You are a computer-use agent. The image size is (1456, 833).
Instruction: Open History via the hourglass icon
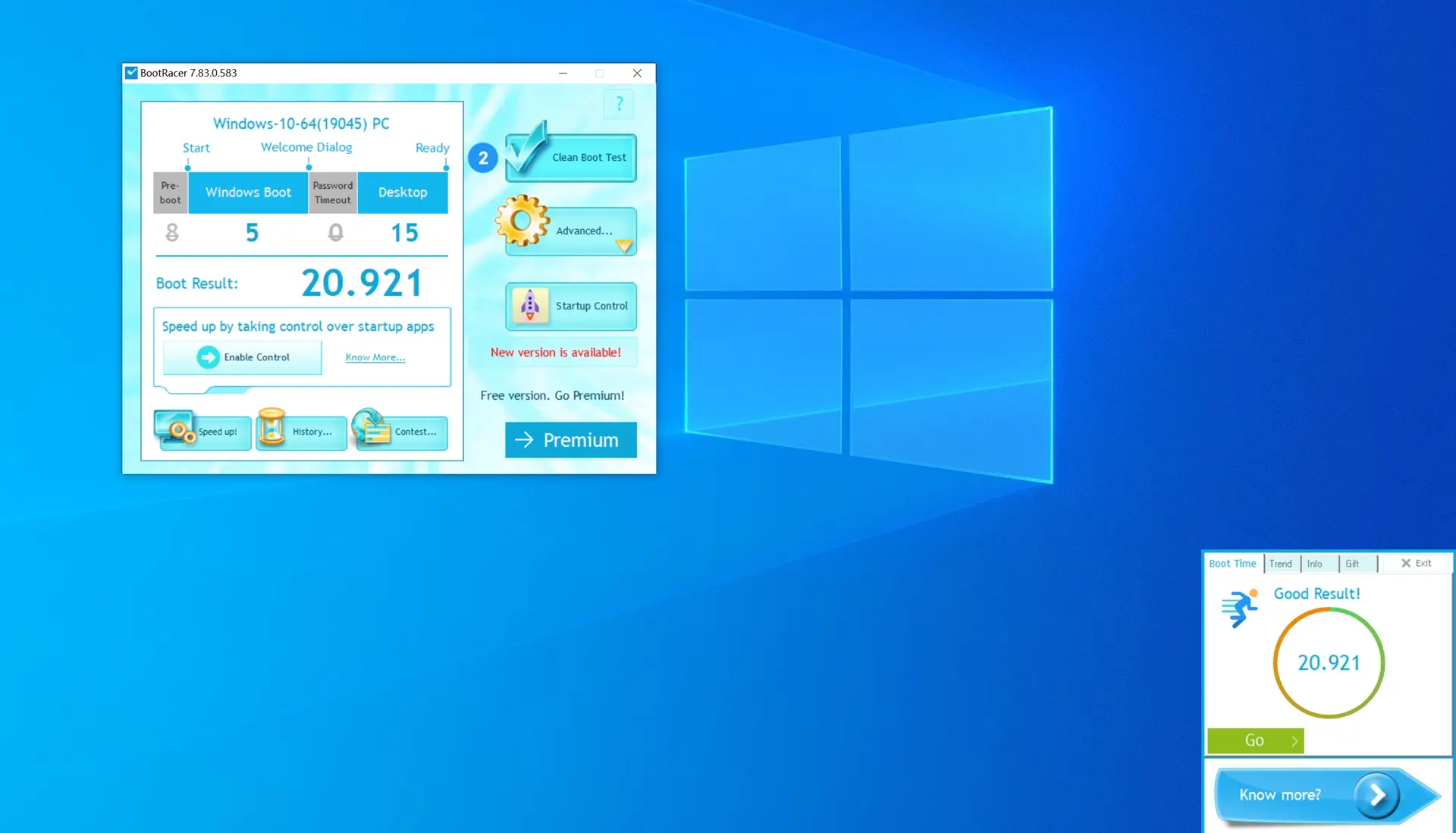coord(271,427)
